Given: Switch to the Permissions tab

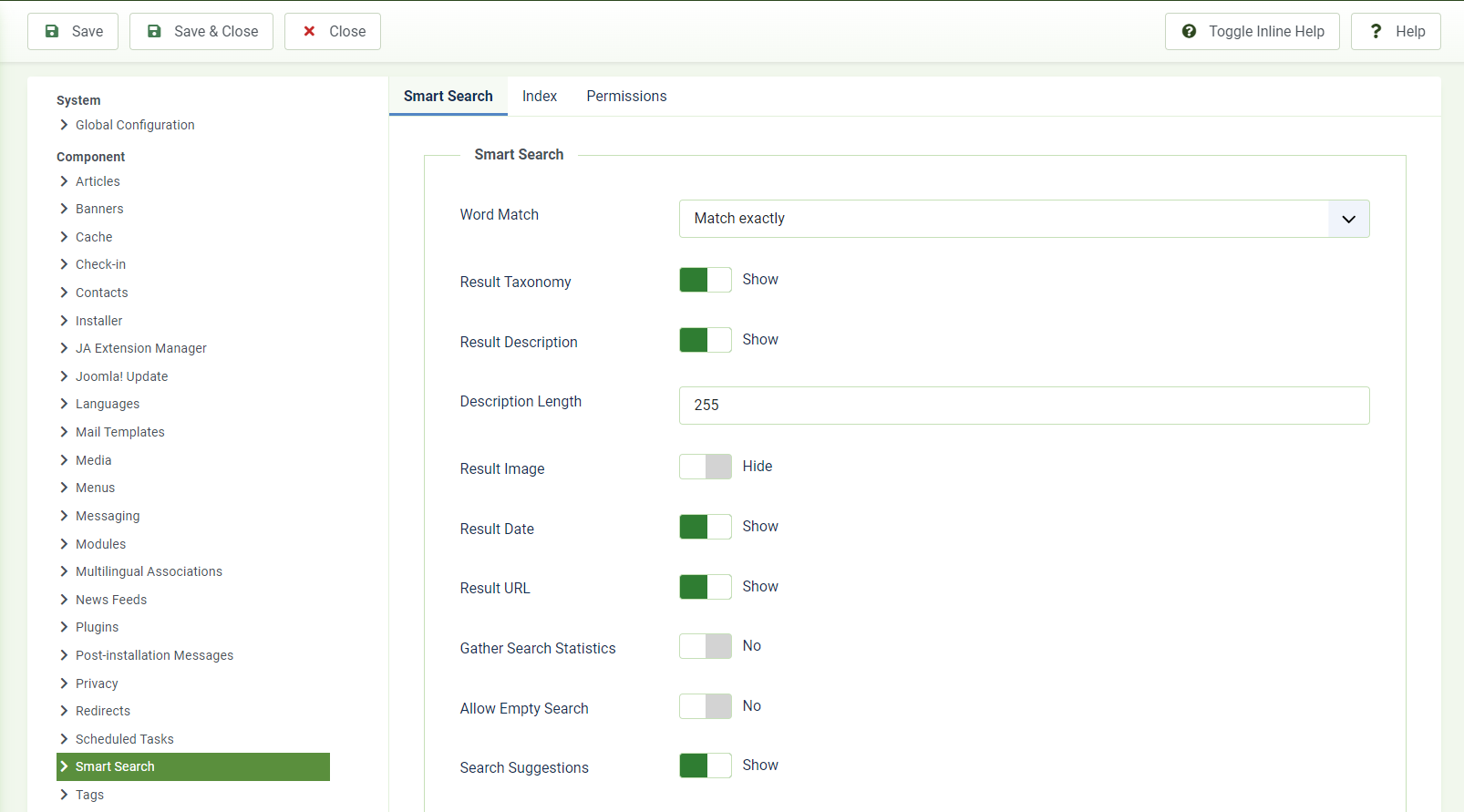Looking at the screenshot, I should pyautogui.click(x=626, y=96).
